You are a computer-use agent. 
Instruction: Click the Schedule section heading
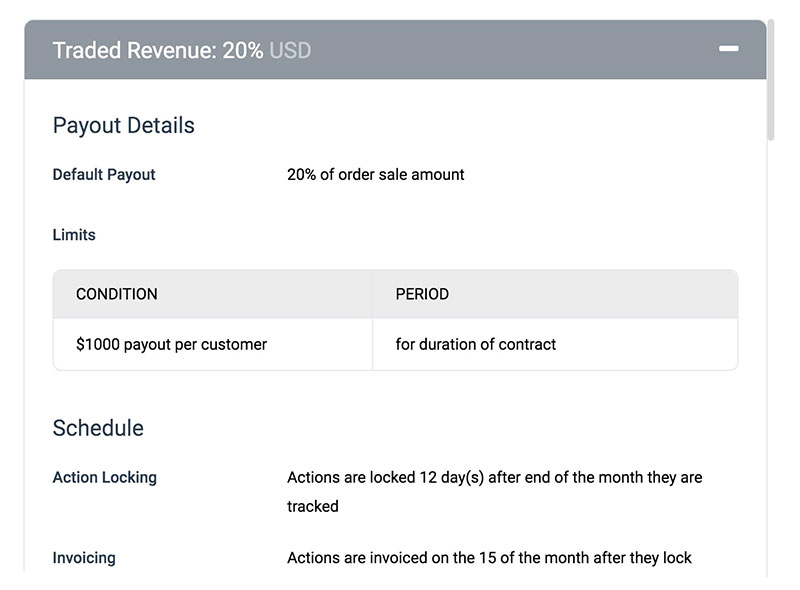(x=98, y=428)
